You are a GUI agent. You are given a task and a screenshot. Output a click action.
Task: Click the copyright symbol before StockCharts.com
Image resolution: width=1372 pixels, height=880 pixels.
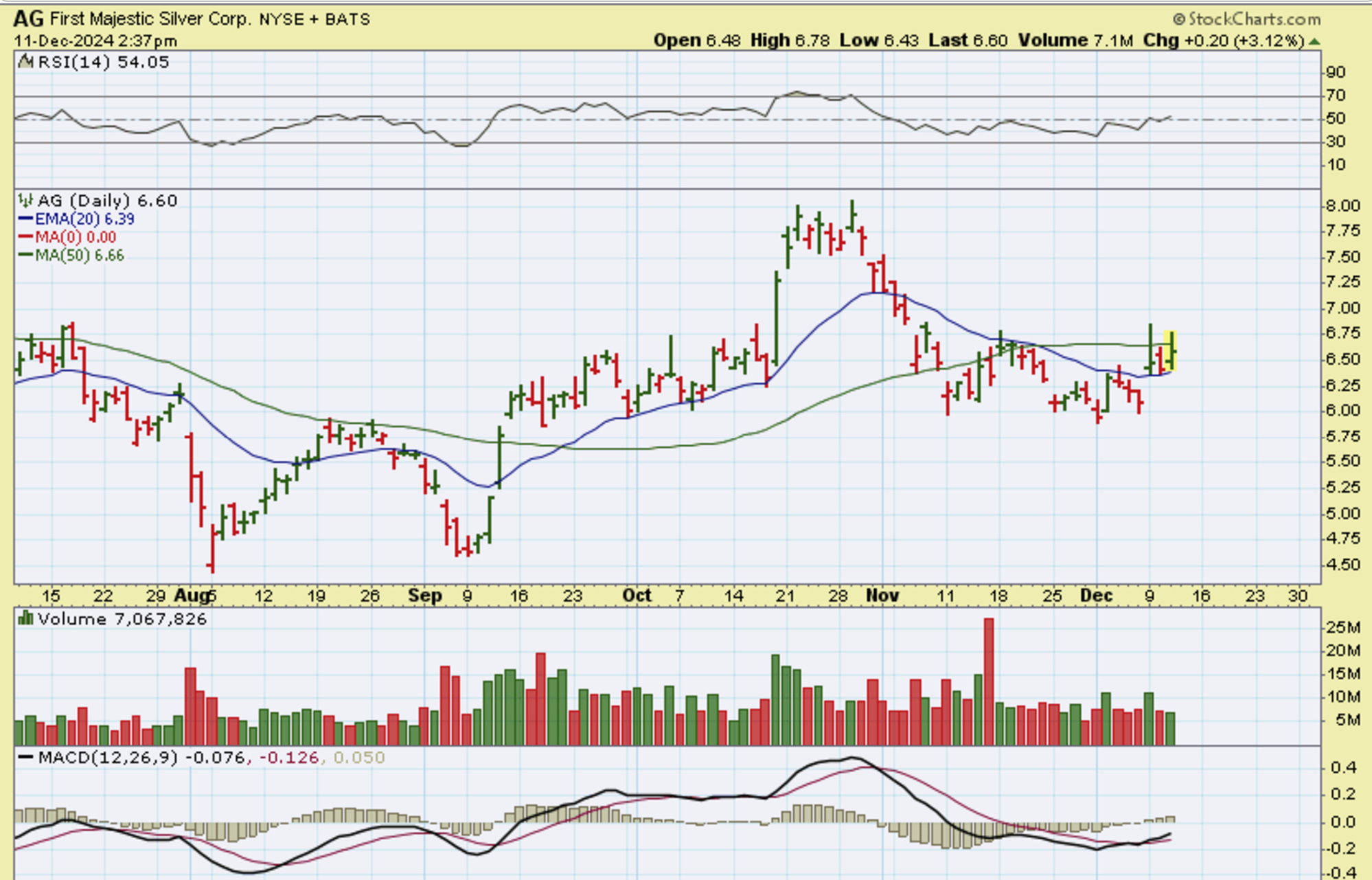coord(1179,19)
